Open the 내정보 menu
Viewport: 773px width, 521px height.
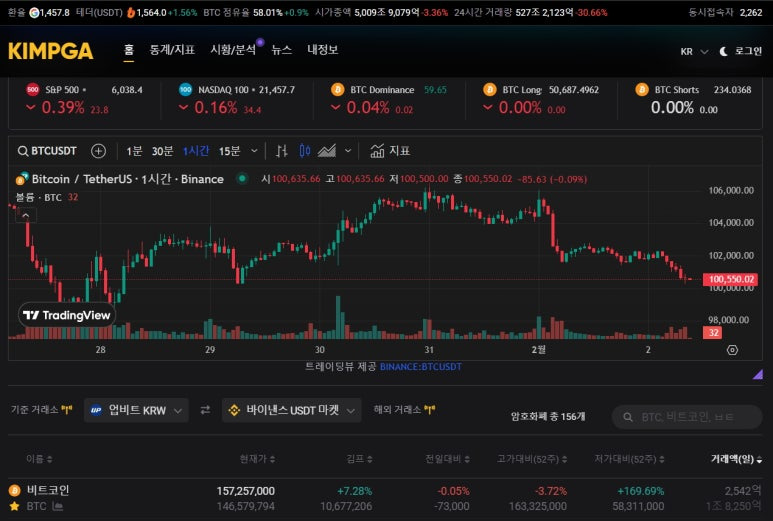(322, 50)
